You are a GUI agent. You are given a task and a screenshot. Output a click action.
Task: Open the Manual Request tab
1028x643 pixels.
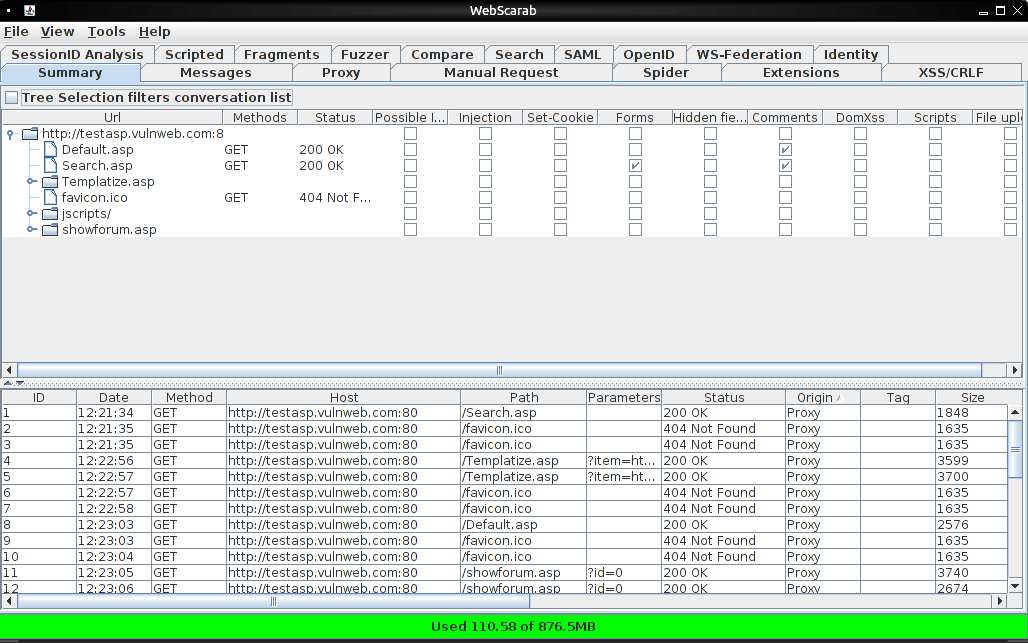click(501, 73)
